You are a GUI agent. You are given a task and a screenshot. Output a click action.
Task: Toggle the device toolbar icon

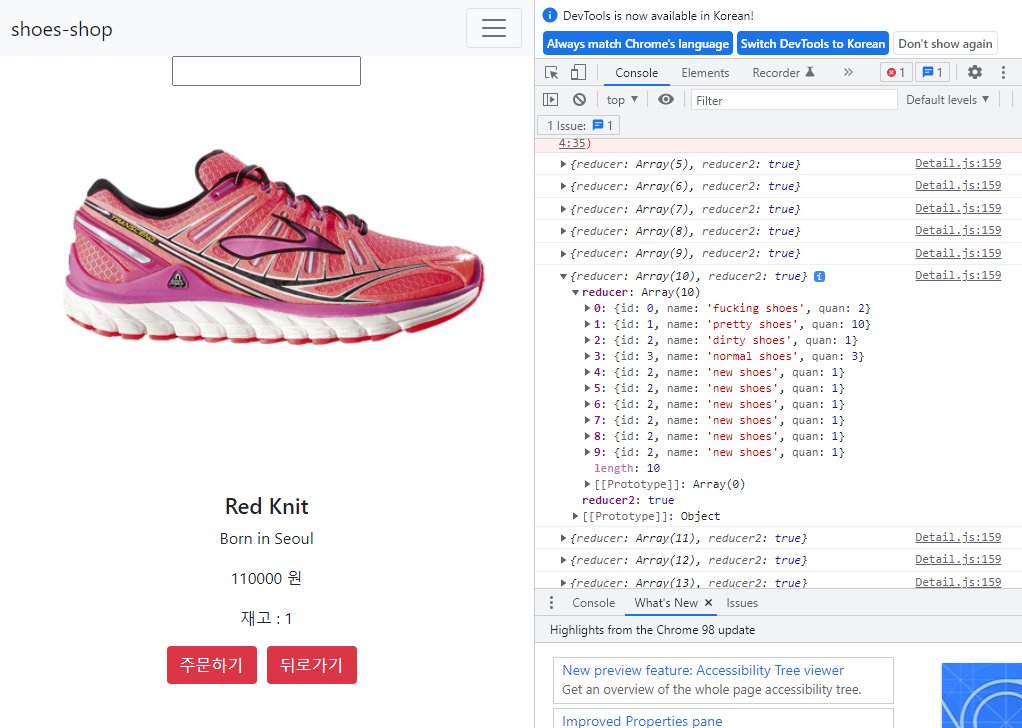577,72
